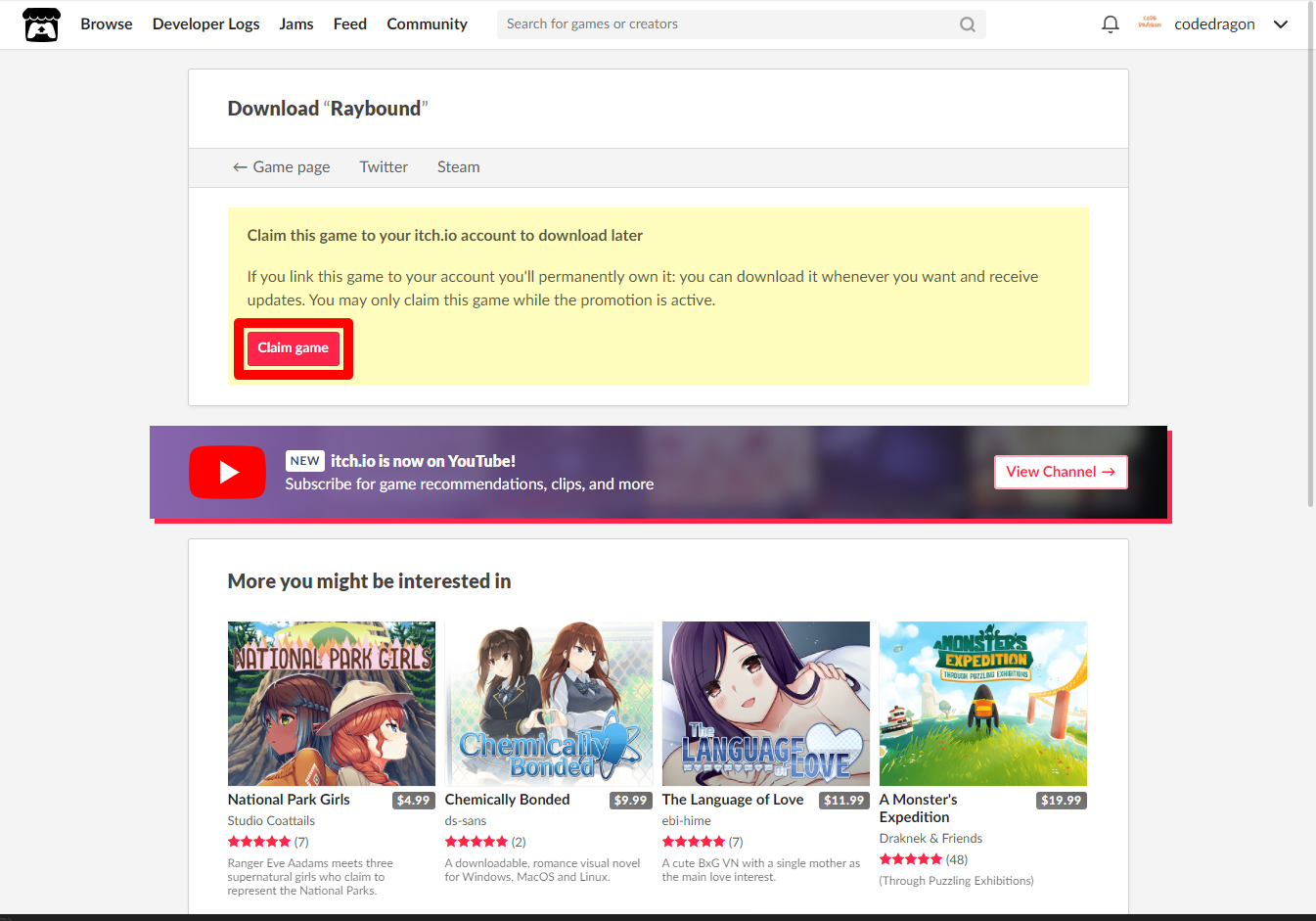Click the YouTube play logo
The image size is (1316, 921).
click(x=227, y=473)
